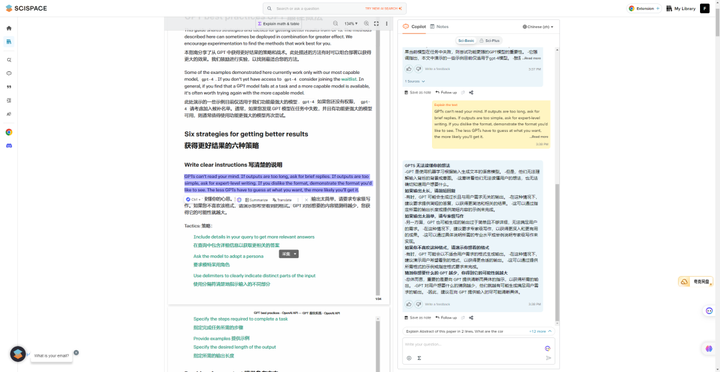Image resolution: width=720 pixels, height=372 pixels.
Task: Share the last Copilot answer
Action: [471, 317]
